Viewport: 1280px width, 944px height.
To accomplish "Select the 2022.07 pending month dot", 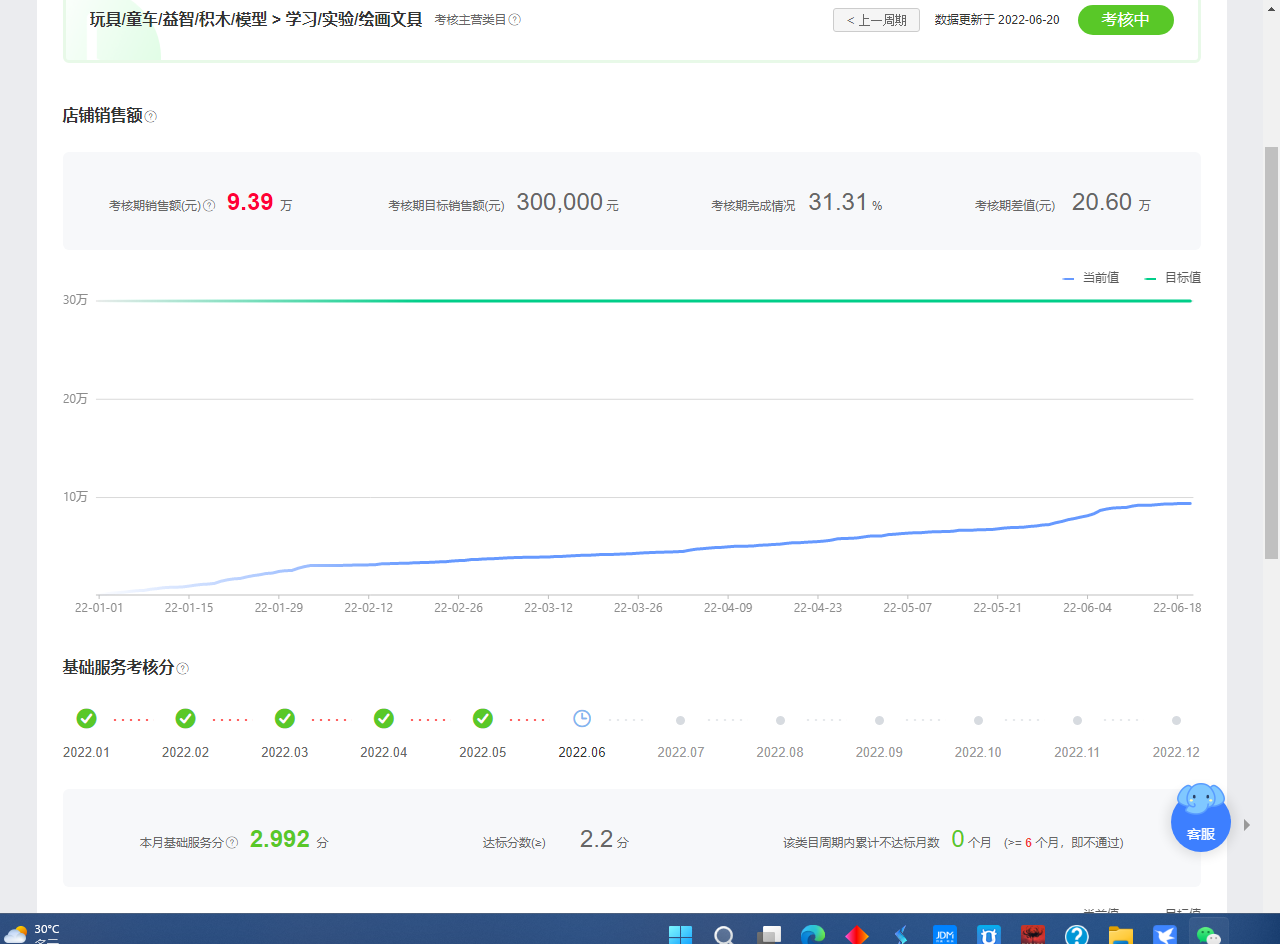I will pos(681,720).
